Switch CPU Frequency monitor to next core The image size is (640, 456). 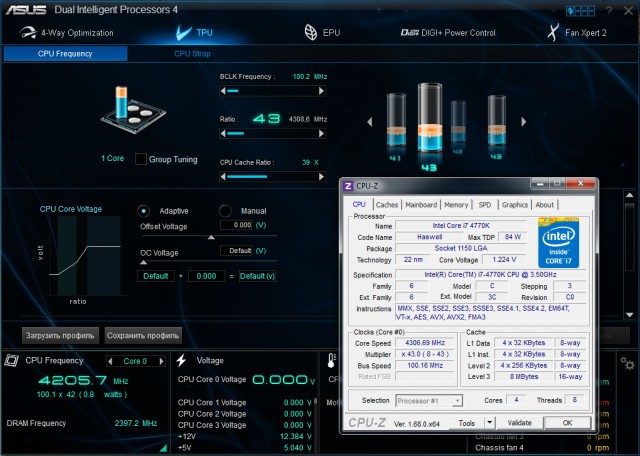(162, 361)
